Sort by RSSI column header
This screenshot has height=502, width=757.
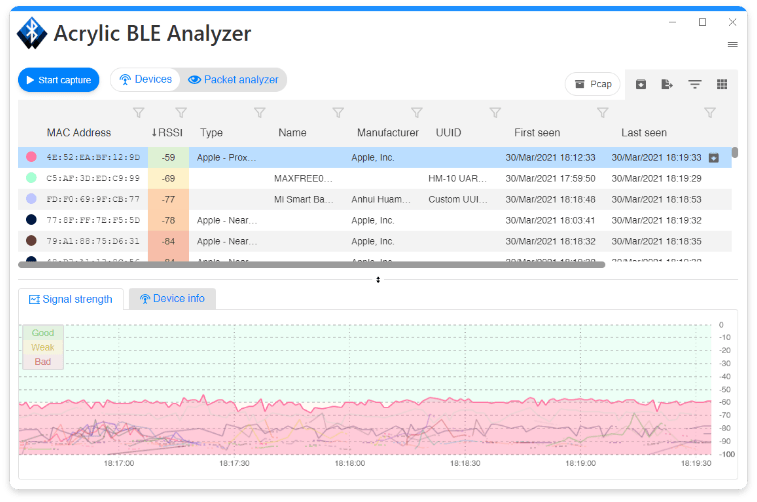[167, 133]
